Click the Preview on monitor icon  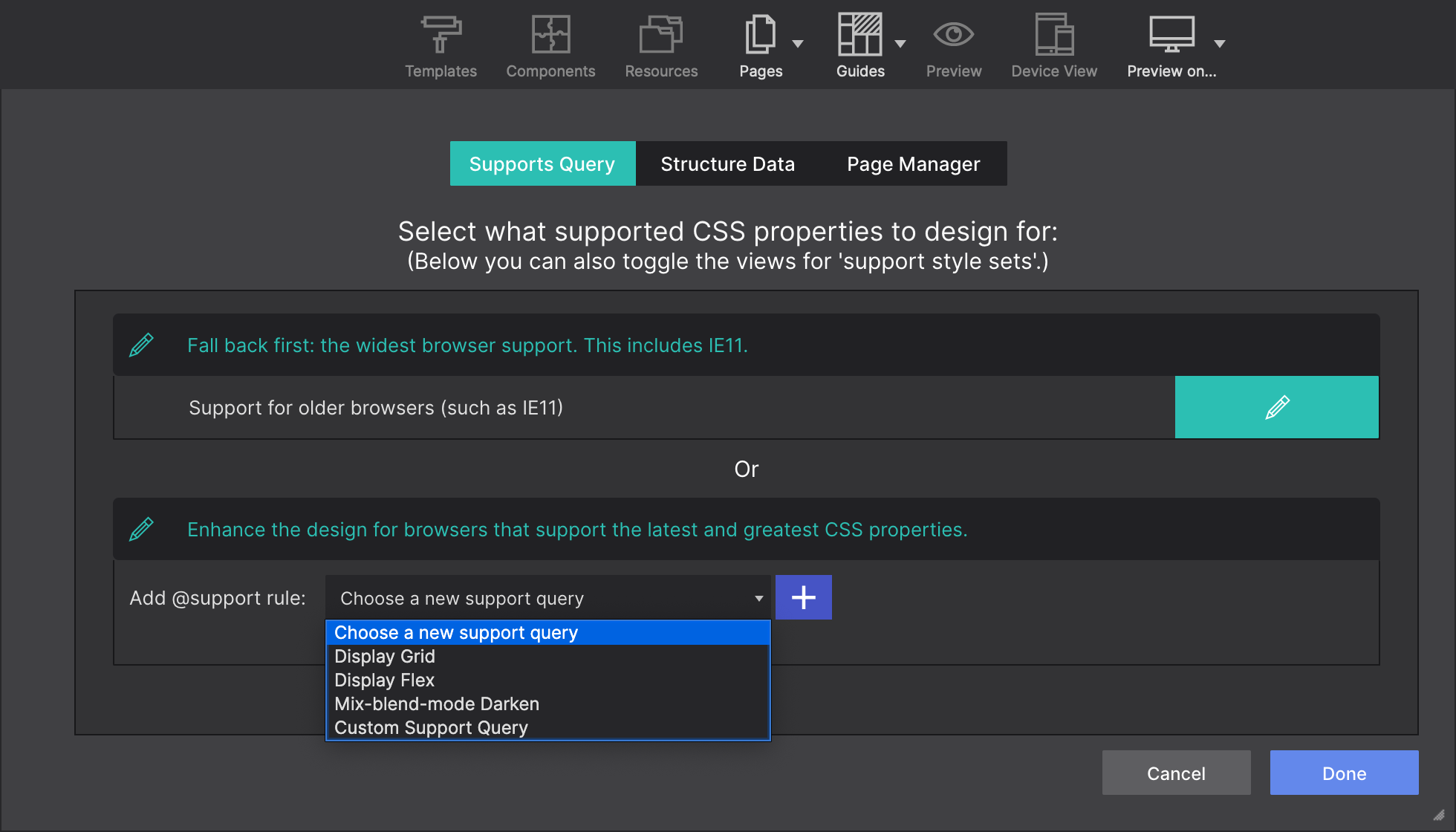tap(1171, 34)
